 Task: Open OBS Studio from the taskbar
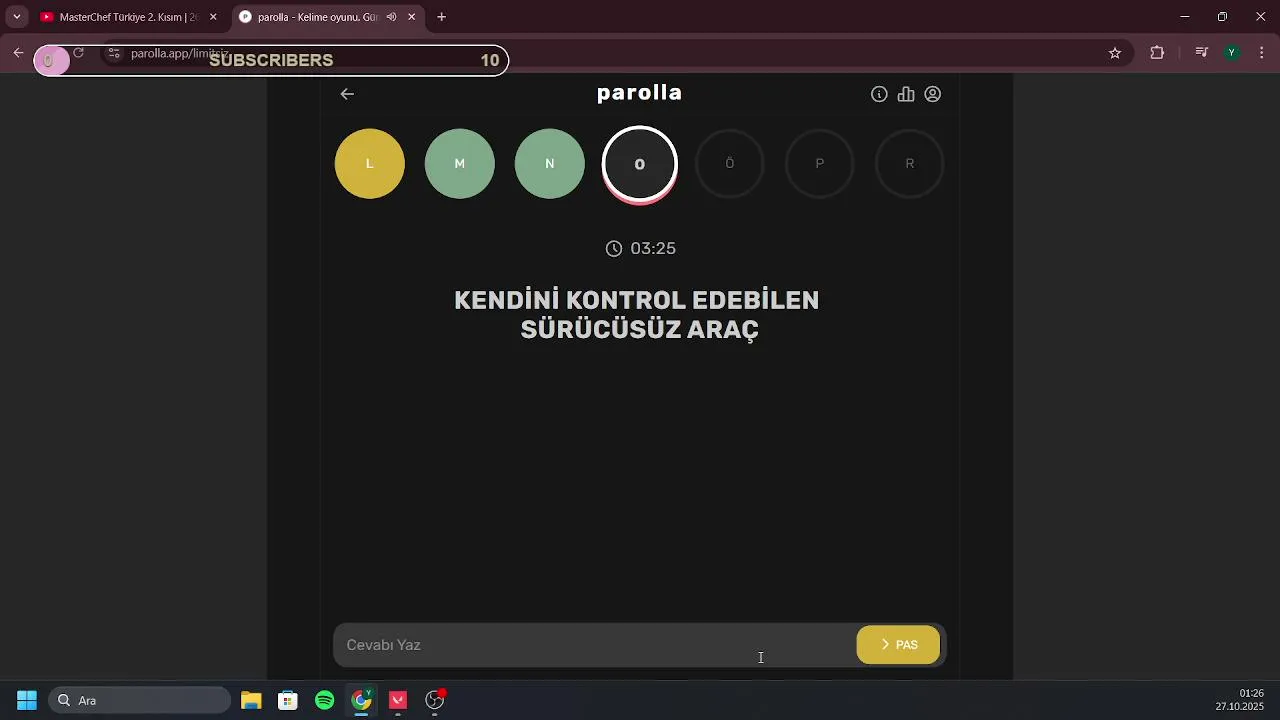[435, 700]
